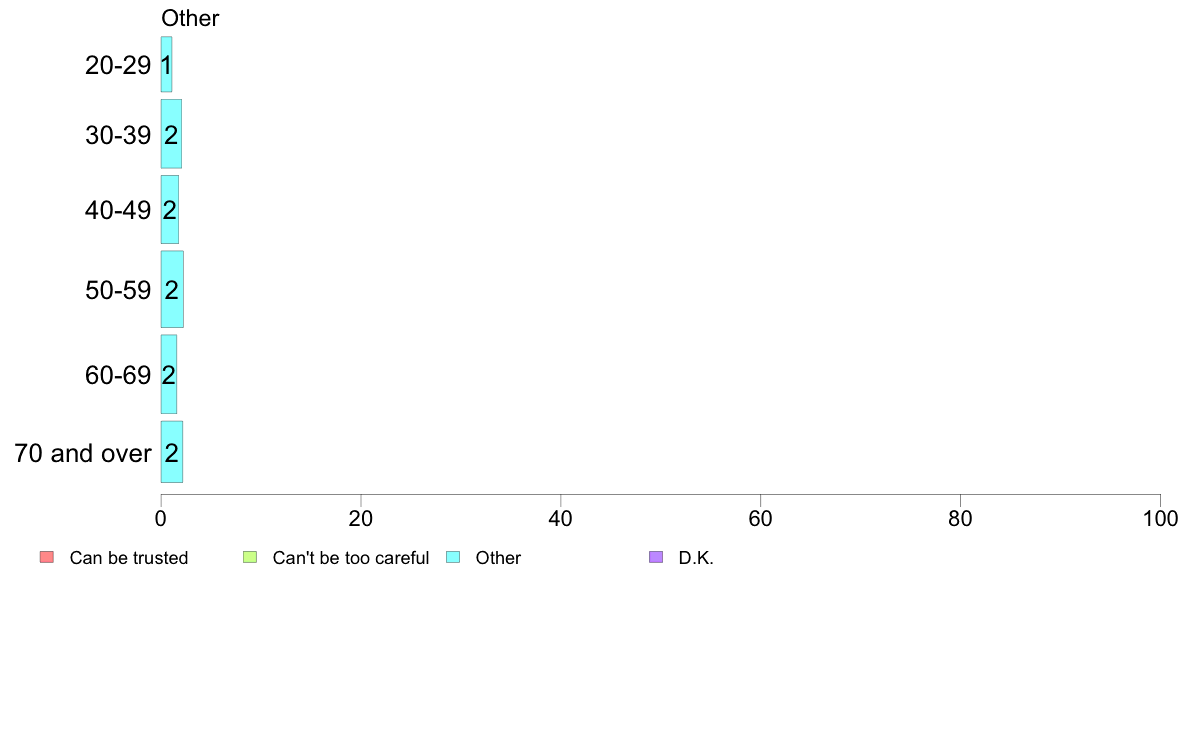Click the Other chart title
1188x736 pixels.
pos(190,18)
